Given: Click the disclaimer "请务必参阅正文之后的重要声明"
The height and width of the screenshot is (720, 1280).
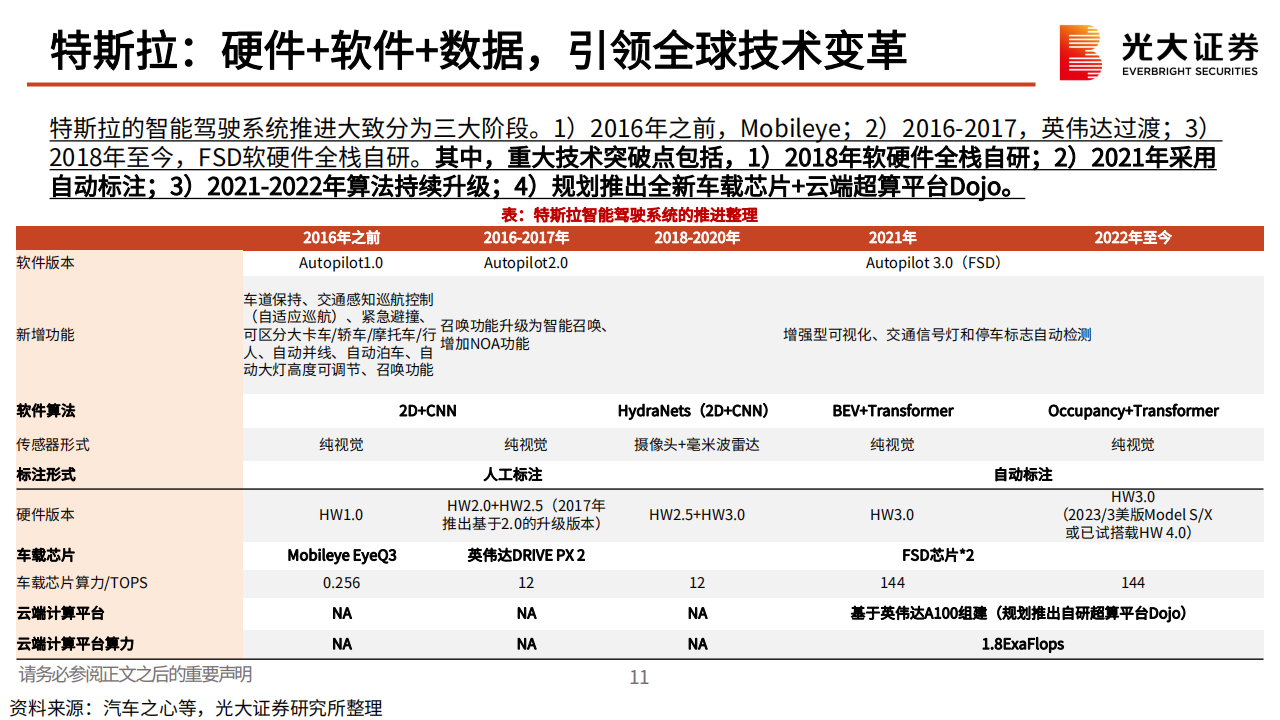Looking at the screenshot, I should (135, 674).
